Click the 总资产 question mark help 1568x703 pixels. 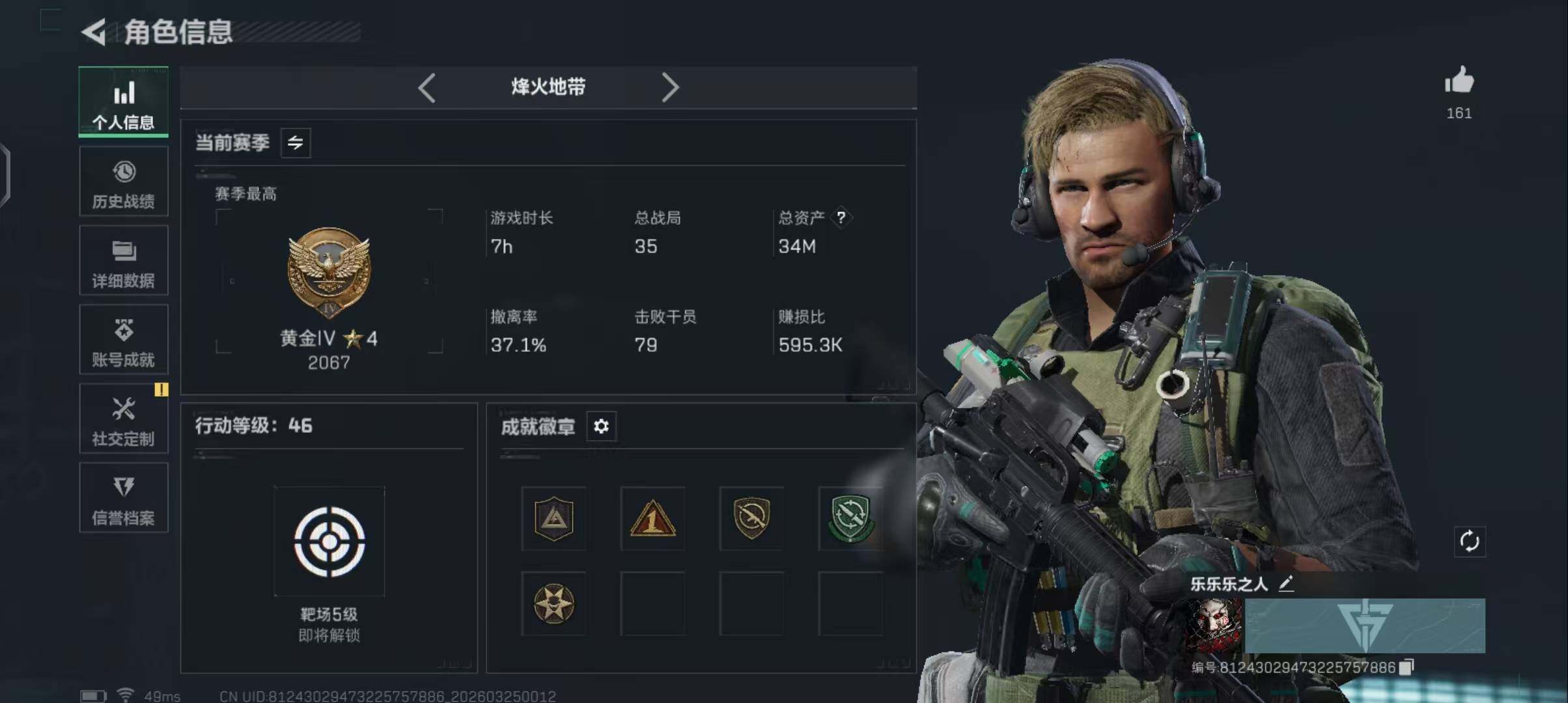coord(841,217)
